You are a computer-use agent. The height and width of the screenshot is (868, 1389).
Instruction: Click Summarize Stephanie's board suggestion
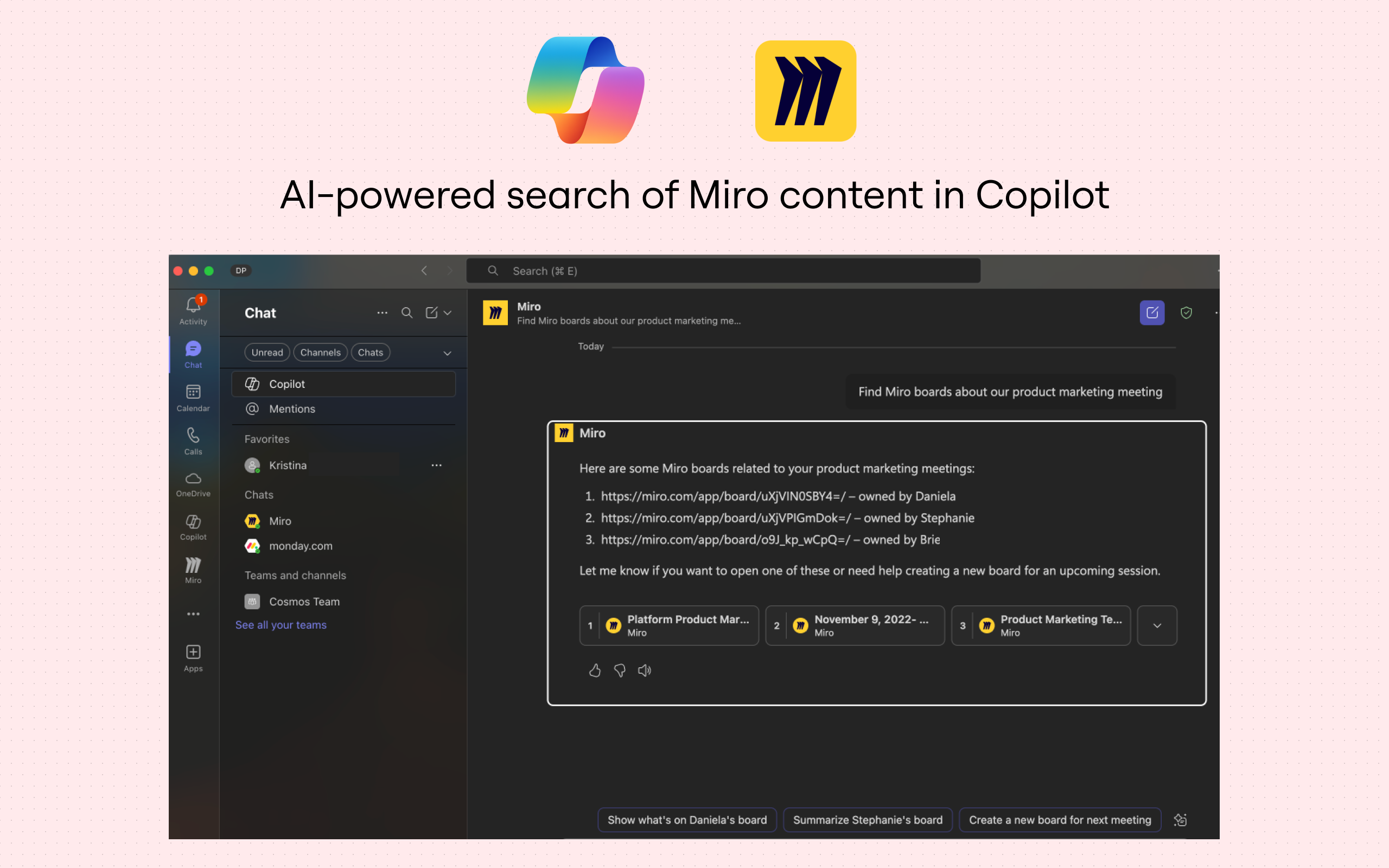(x=868, y=820)
